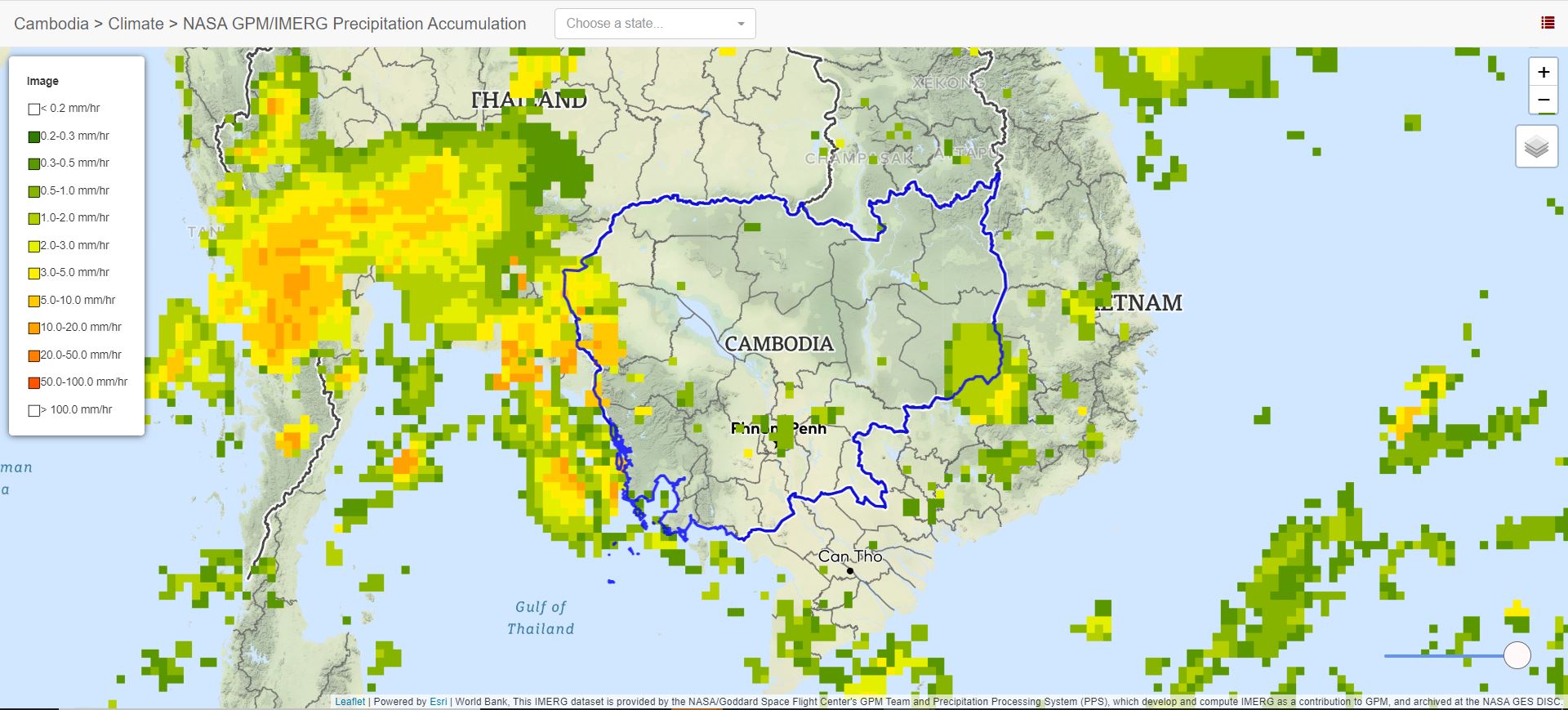Click the 5.0-10.0 mm/hr legend swatch

coord(34,301)
